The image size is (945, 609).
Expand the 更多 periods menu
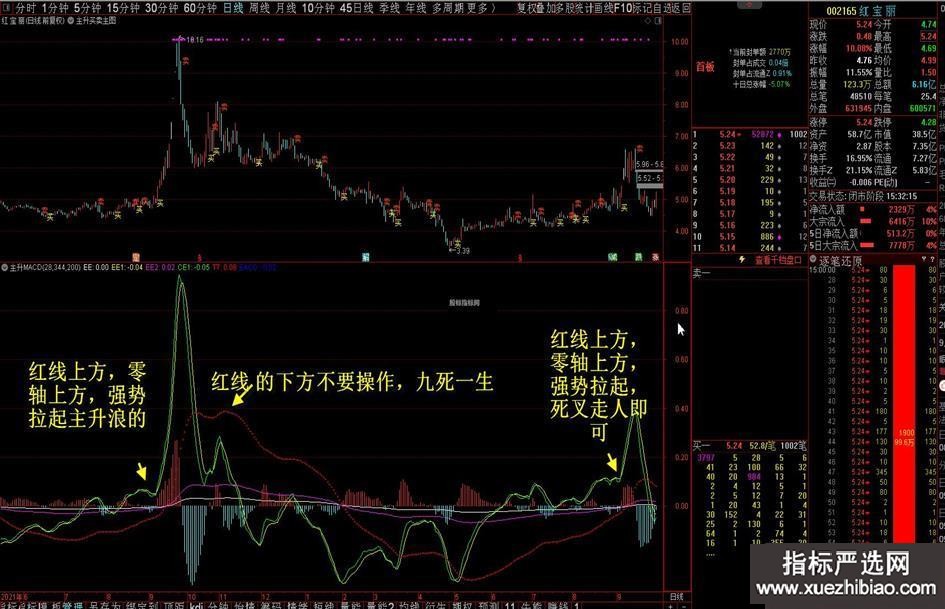pyautogui.click(x=481, y=8)
